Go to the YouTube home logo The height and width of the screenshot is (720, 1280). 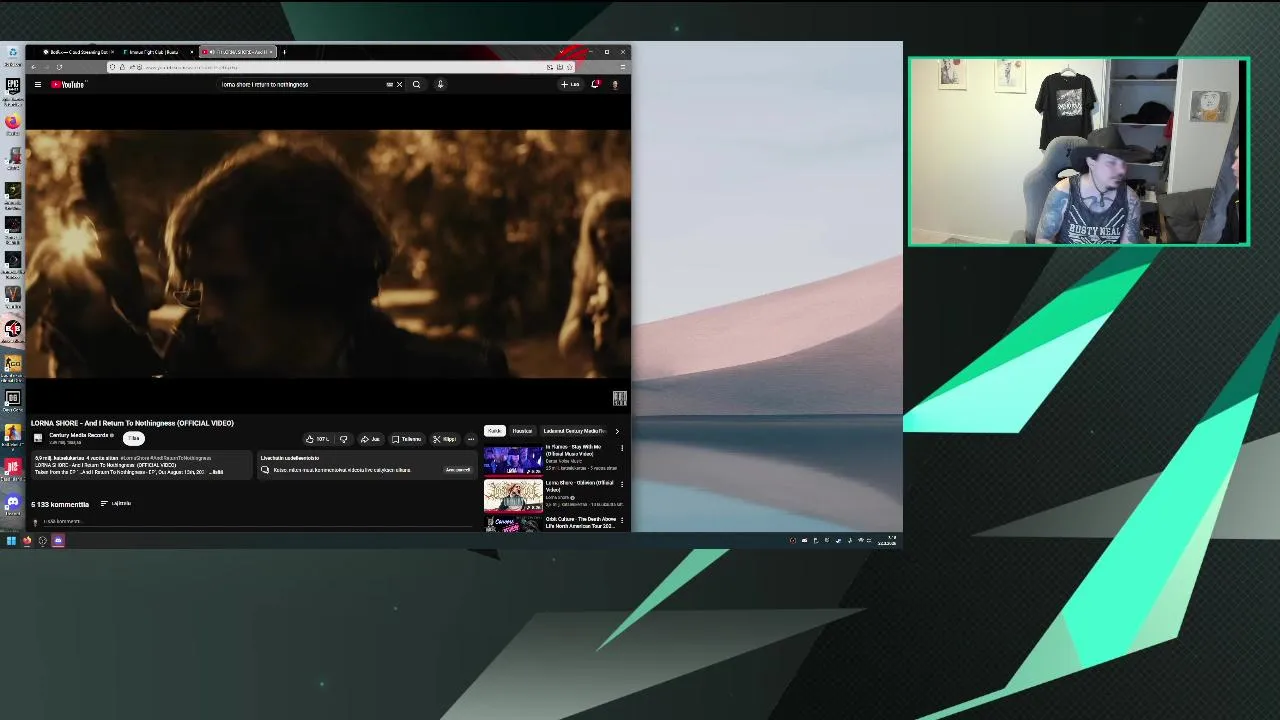(x=69, y=84)
